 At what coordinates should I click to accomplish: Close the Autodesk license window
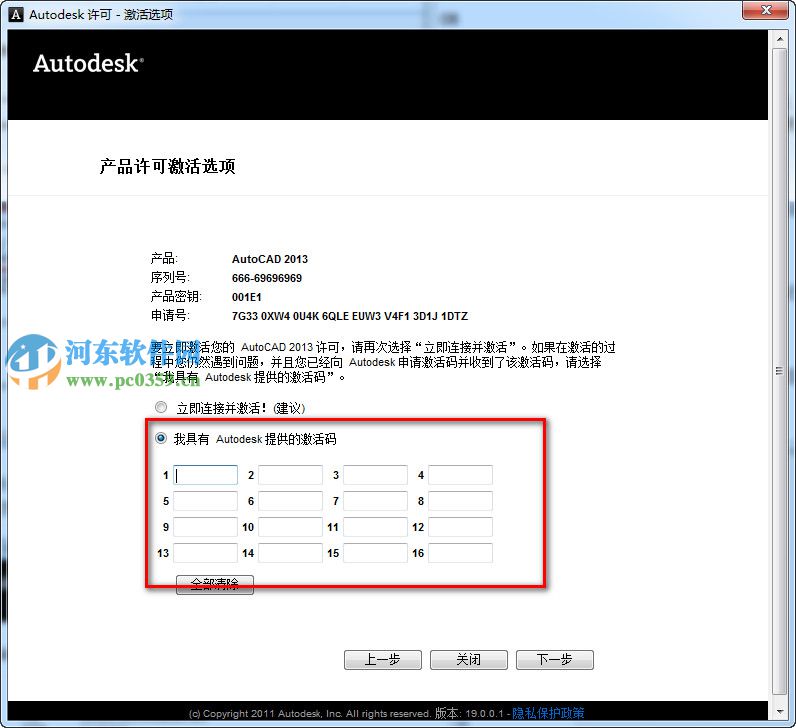pos(766,10)
